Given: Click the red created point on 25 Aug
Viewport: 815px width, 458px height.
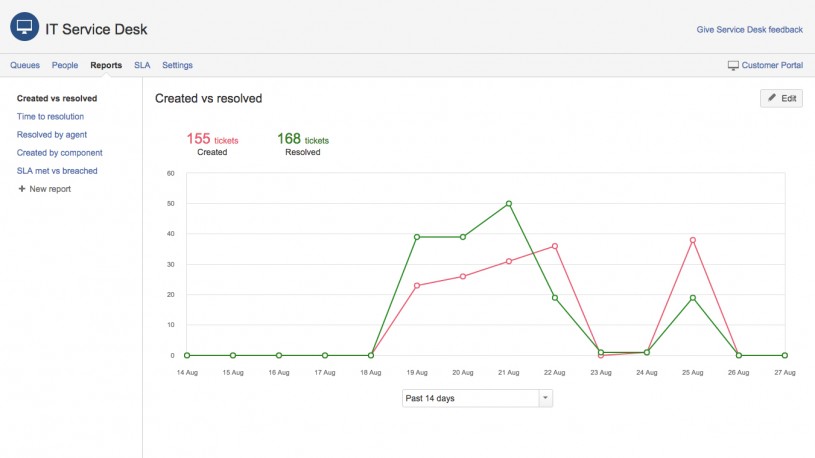Looking at the screenshot, I should click(x=693, y=240).
